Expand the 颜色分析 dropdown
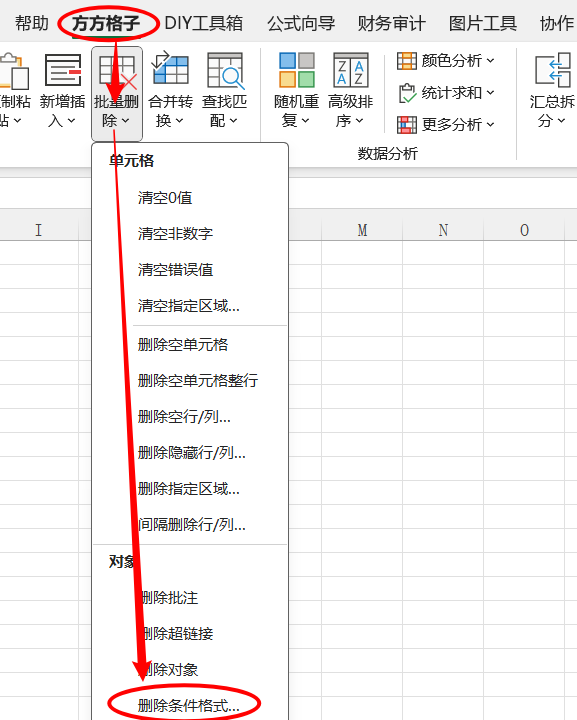Screen dimensions: 577x720 pyautogui.click(x=446, y=61)
